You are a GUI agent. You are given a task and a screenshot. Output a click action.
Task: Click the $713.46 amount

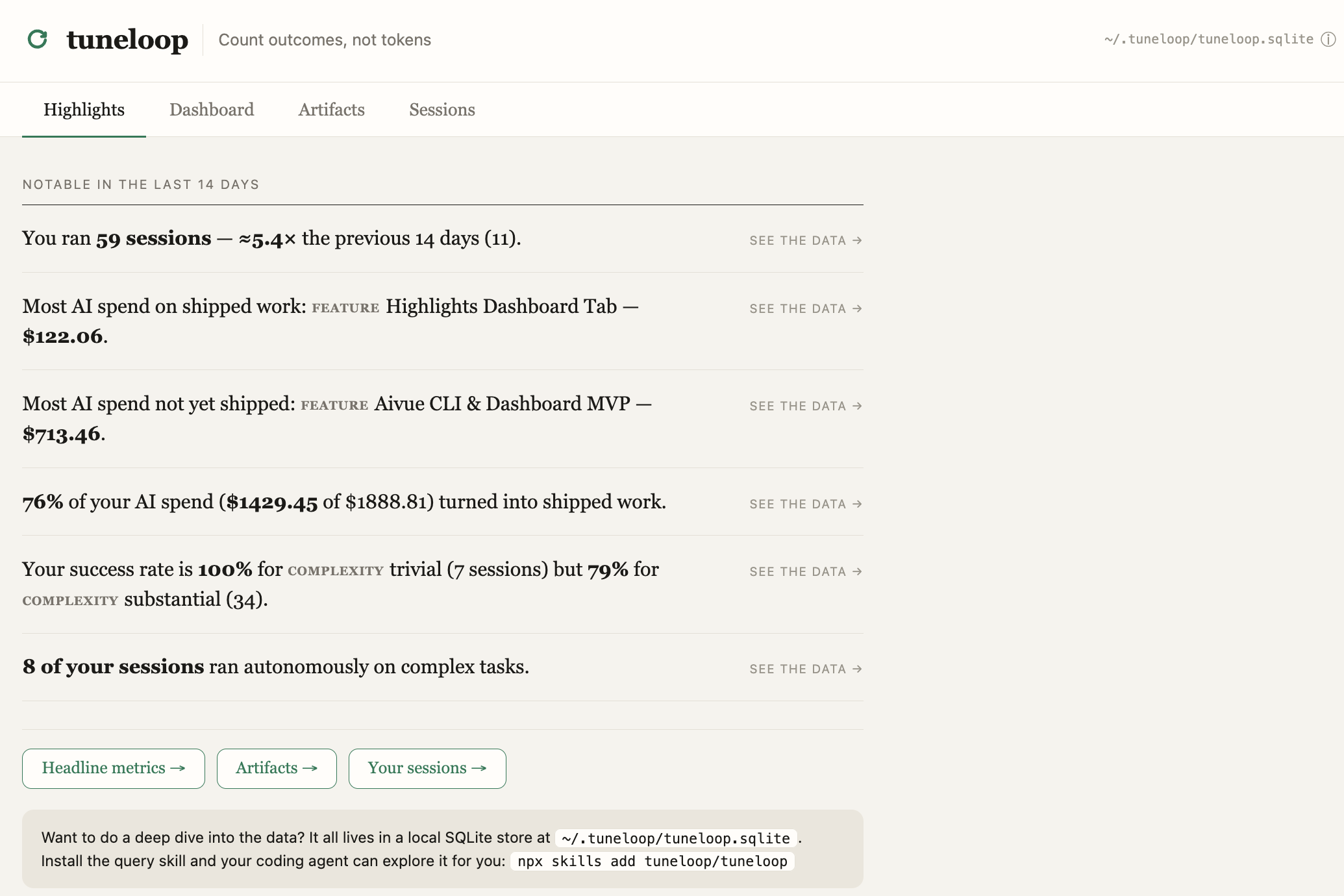click(62, 434)
